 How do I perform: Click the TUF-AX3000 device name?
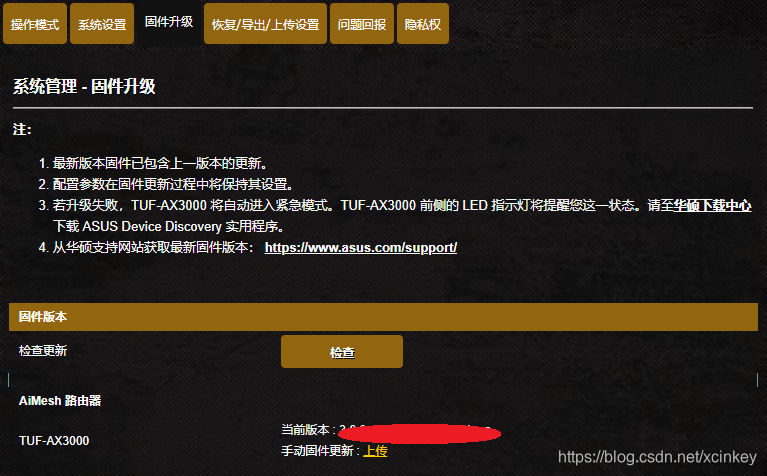(54, 441)
